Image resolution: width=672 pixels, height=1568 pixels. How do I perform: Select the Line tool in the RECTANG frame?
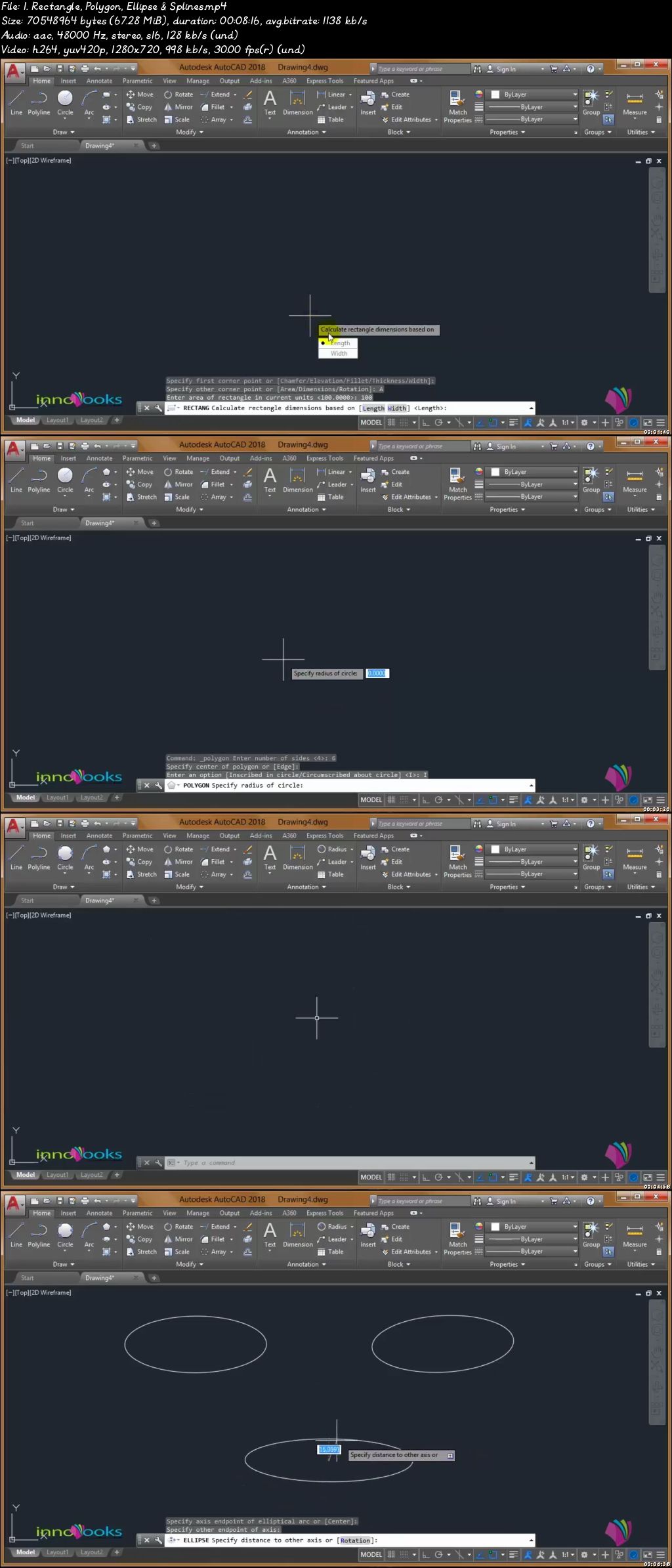tap(16, 103)
